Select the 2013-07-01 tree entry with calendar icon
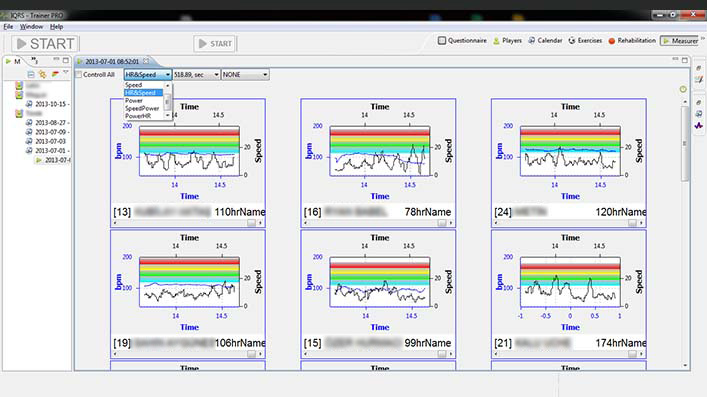The image size is (707, 397). 47,151
